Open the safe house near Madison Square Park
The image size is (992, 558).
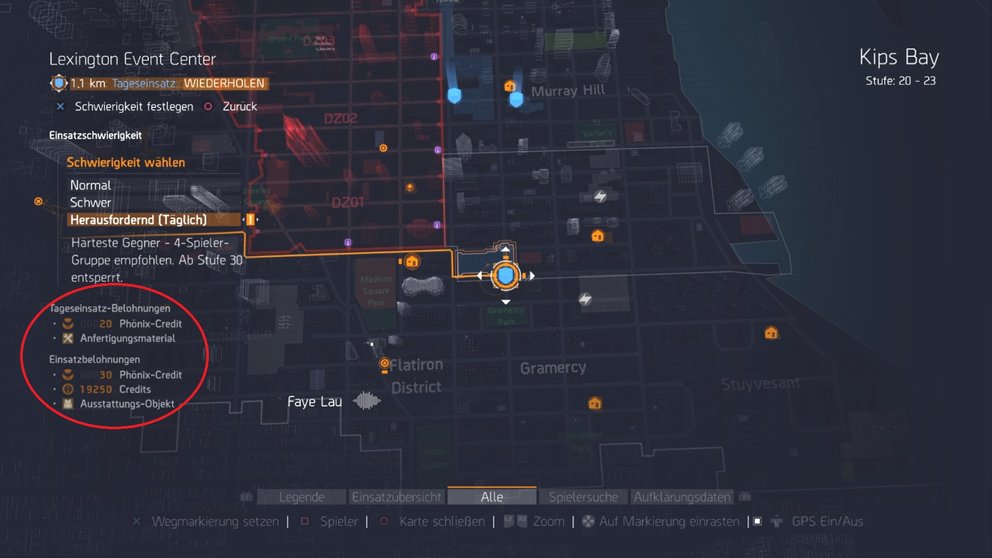[412, 261]
